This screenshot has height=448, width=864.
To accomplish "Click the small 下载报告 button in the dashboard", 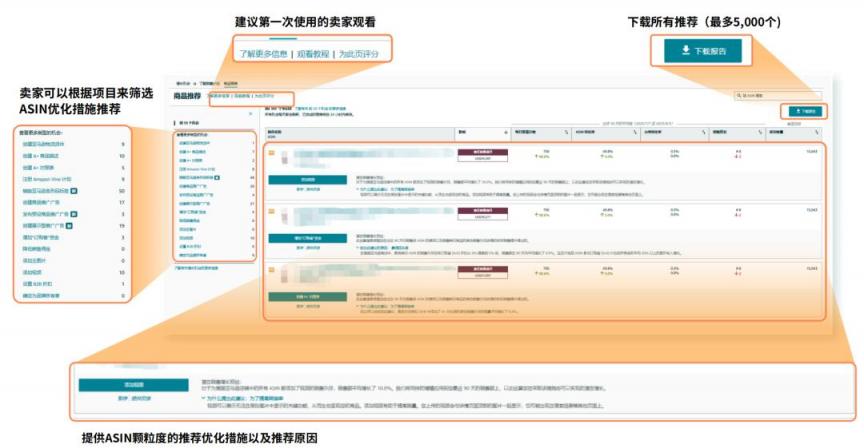I will point(805,111).
